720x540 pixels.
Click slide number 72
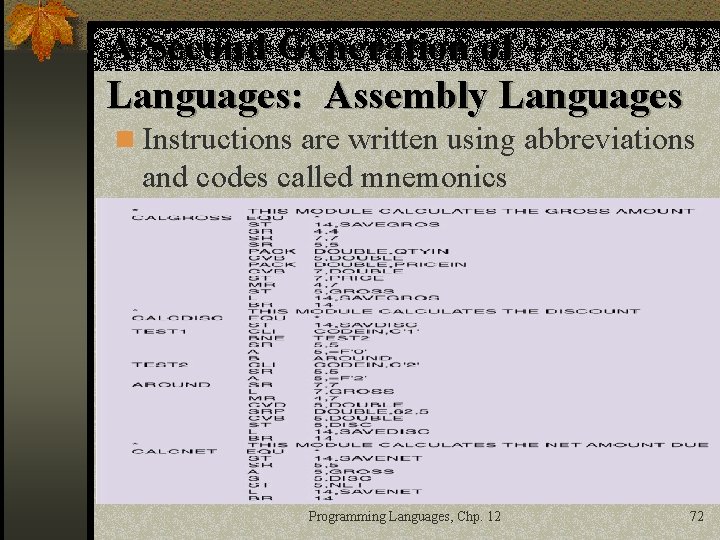[x=697, y=516]
